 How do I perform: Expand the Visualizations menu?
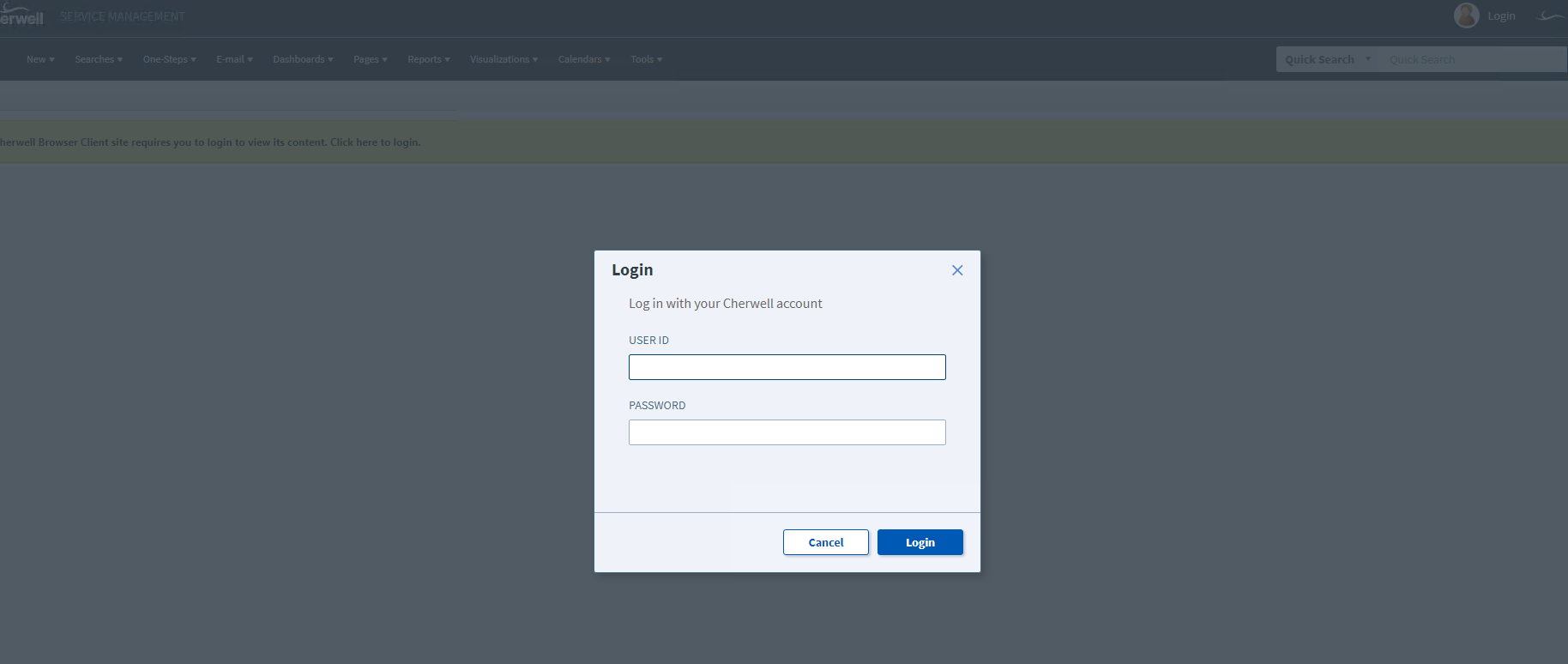pos(504,59)
